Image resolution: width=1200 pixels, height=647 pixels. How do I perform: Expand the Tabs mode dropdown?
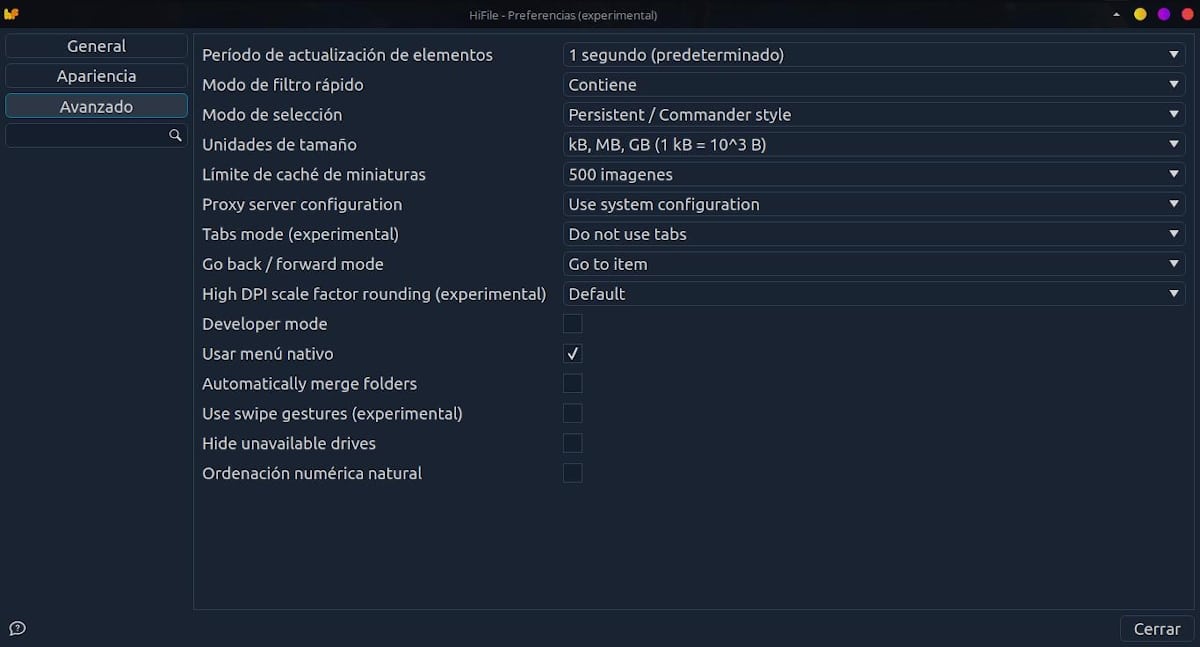point(873,234)
